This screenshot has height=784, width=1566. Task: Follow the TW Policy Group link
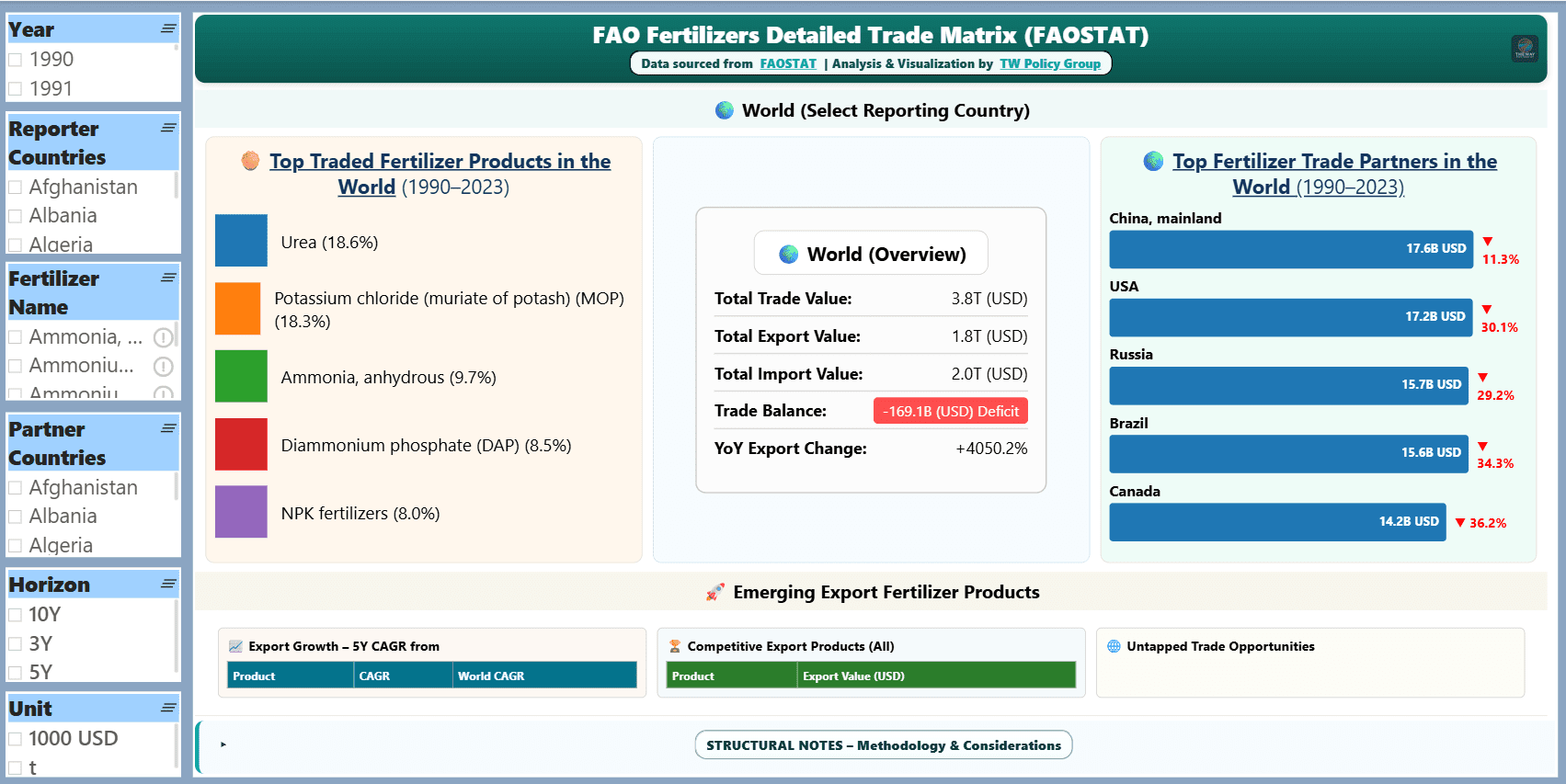point(1049,63)
